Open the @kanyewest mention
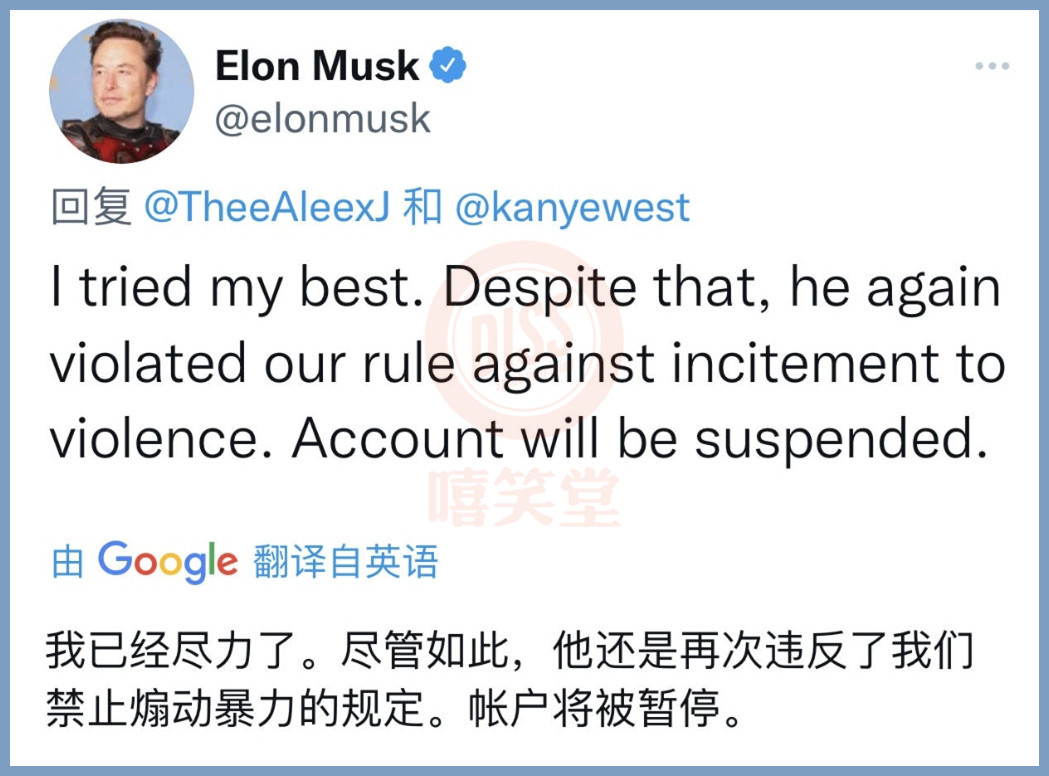 tap(573, 208)
